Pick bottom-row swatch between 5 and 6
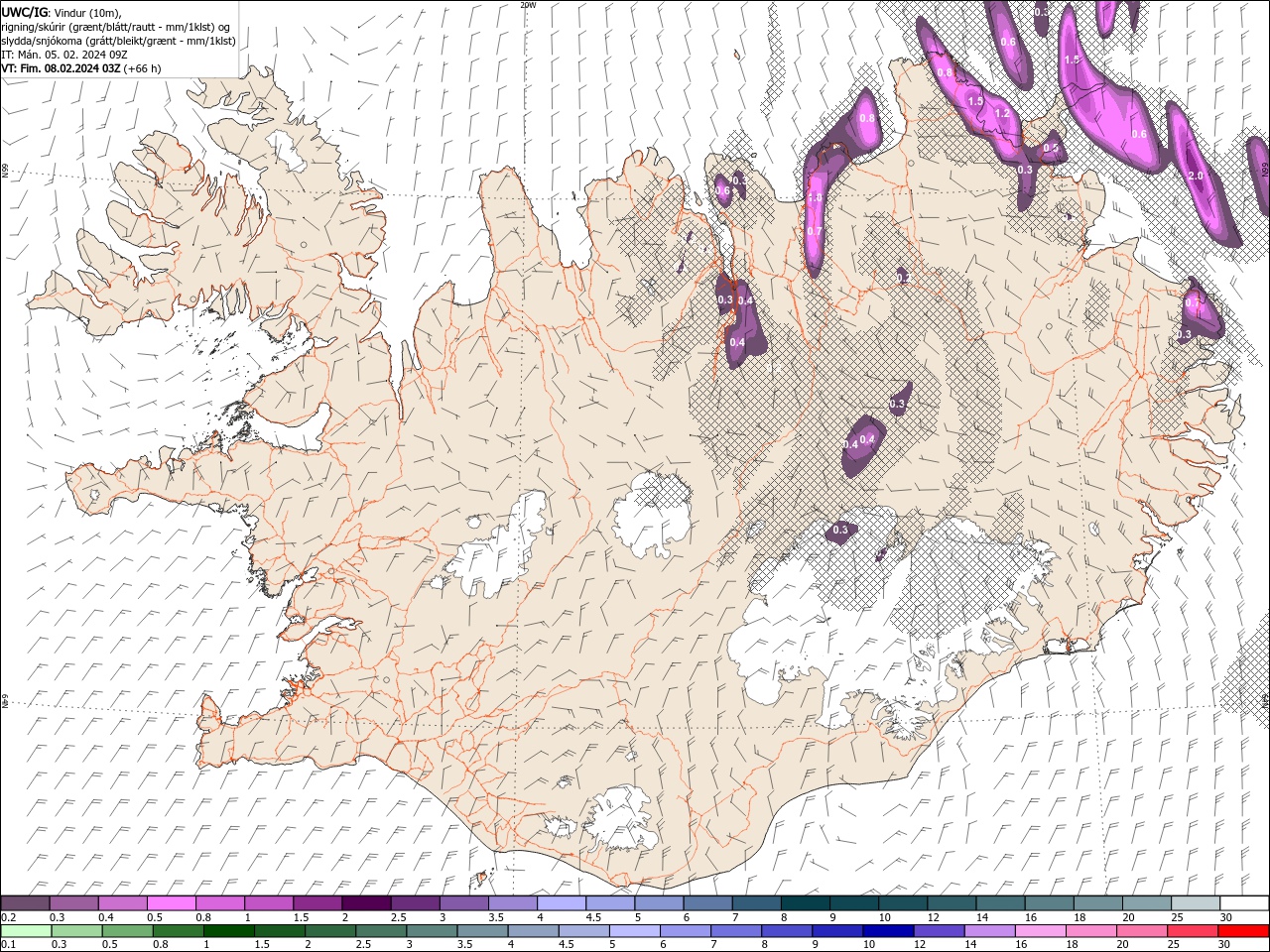This screenshot has width=1270, height=952. (x=634, y=930)
